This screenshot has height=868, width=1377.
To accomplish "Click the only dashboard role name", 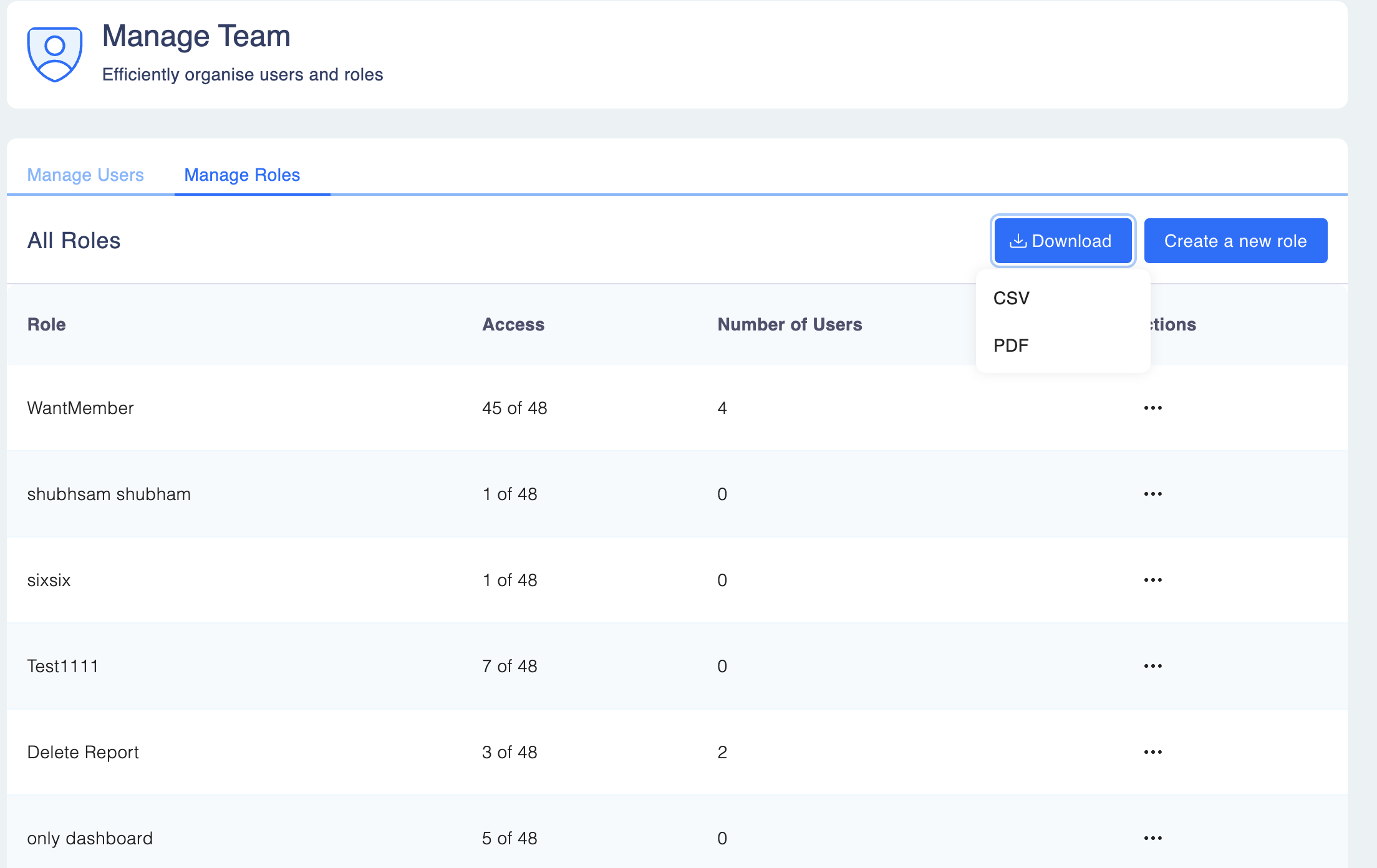I will point(90,838).
